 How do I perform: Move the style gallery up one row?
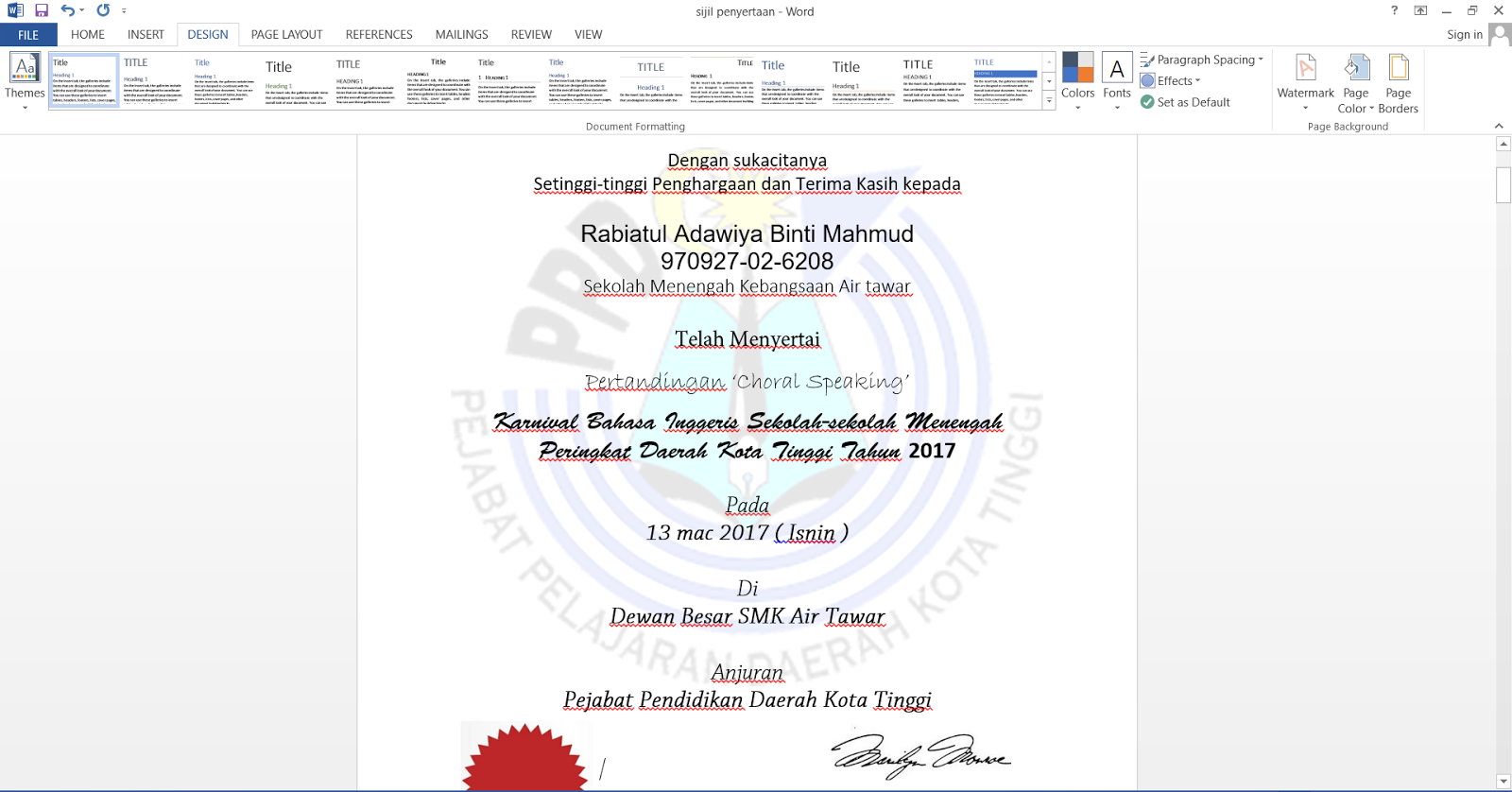tap(1049, 61)
